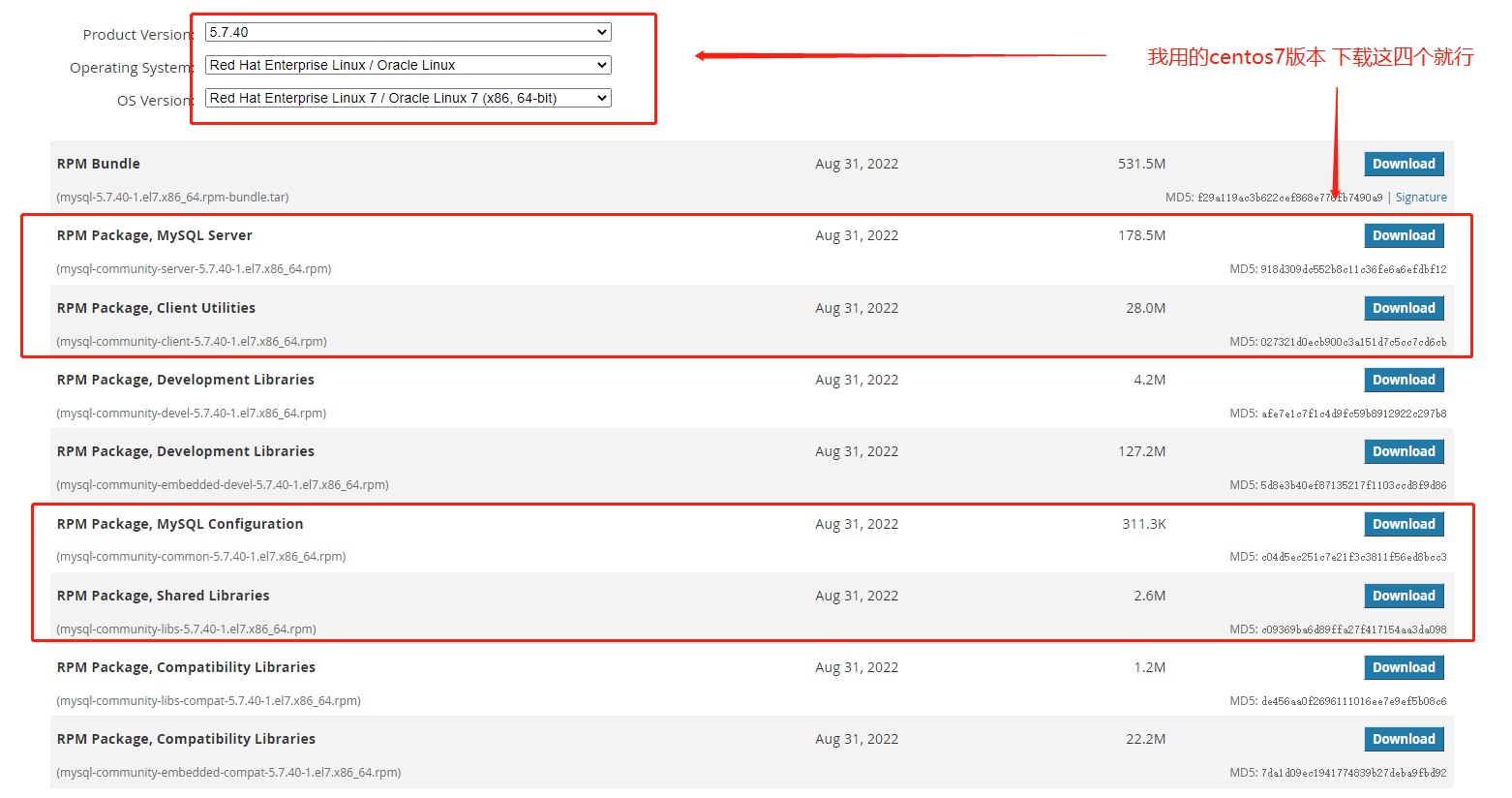Click the 22.2M size value
This screenshot has height=798, width=1512.
coord(1145,739)
